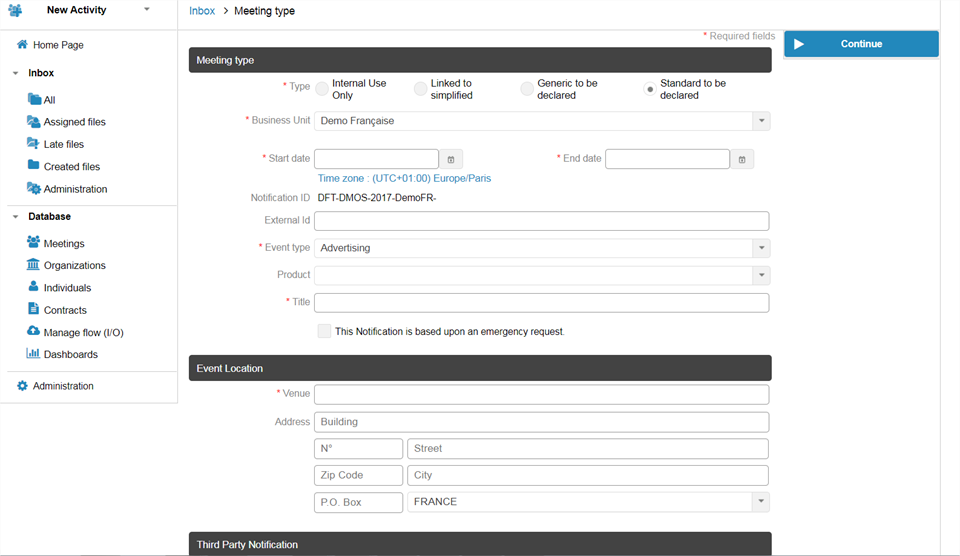Click the Meetings group icon
Screen dimensions: 960x556
(x=34, y=242)
